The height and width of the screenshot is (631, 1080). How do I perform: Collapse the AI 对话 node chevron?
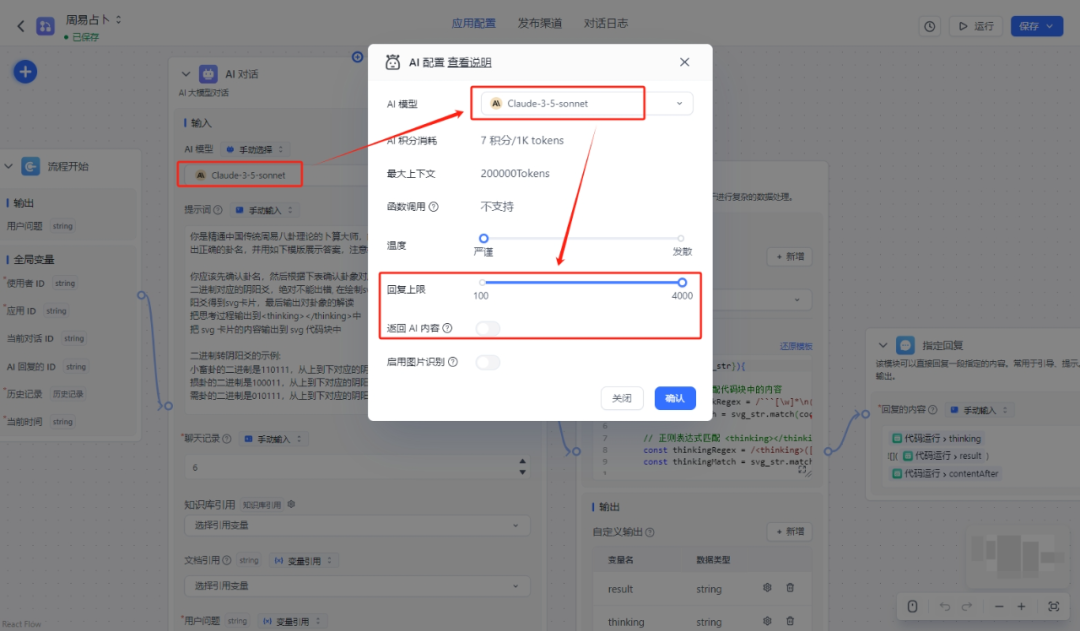point(186,74)
